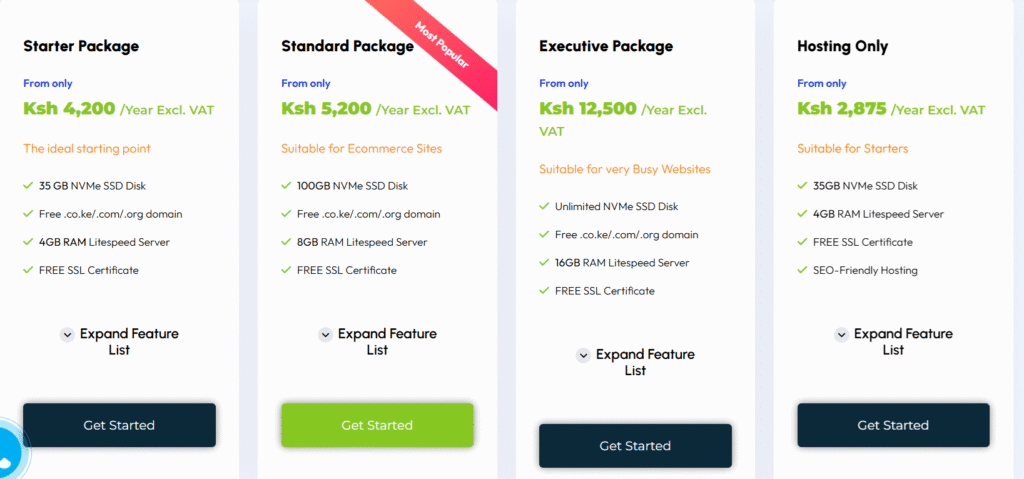Get Started with Hosting Only plan
1024x479 pixels.
point(893,425)
